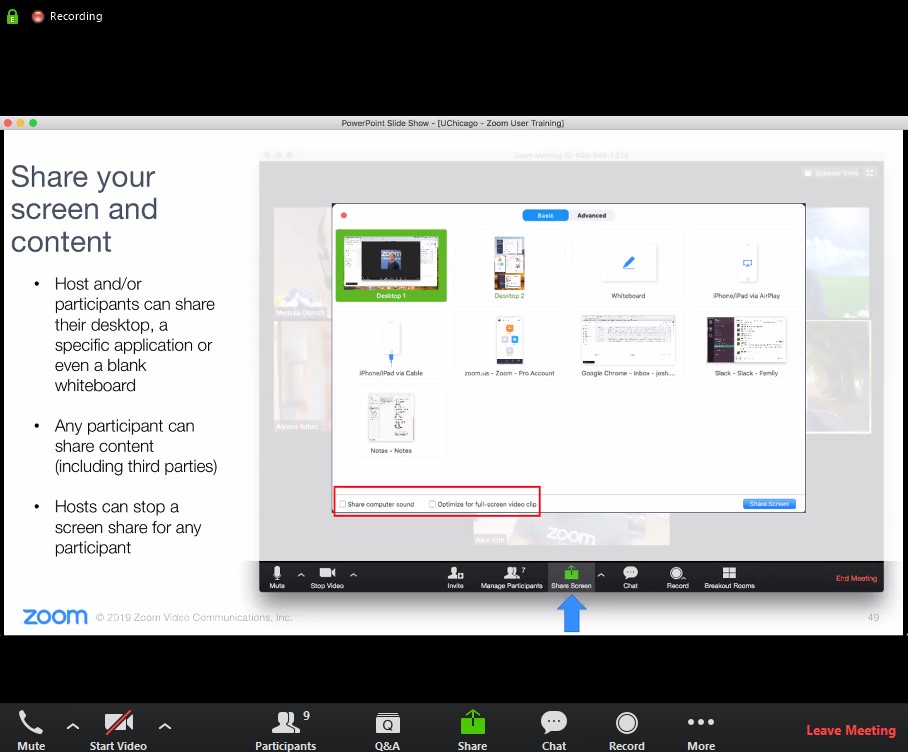908x752 pixels.
Task: Enable Share computer sound checkbox
Action: pos(342,504)
